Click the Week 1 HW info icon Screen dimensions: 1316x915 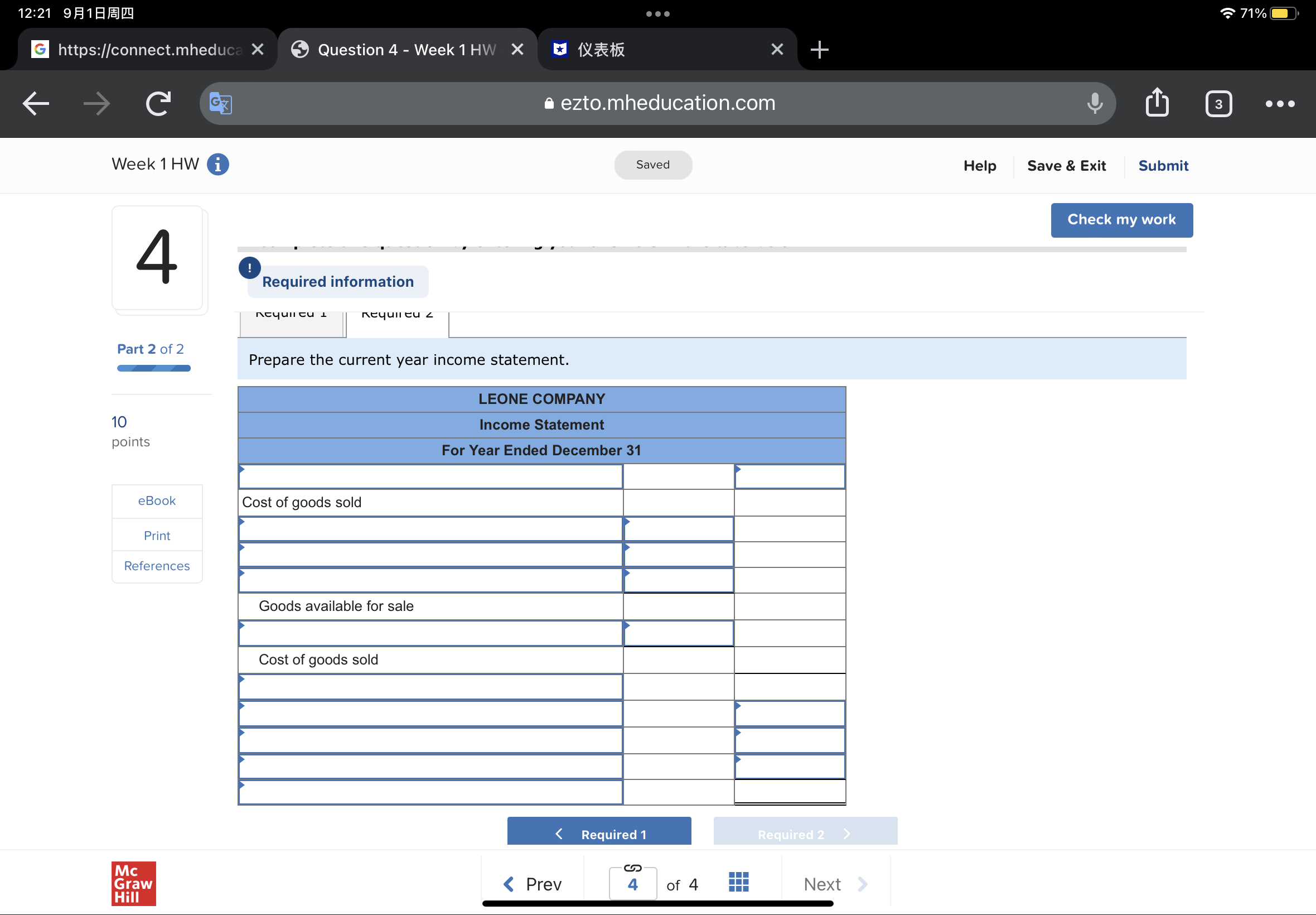pos(217,165)
